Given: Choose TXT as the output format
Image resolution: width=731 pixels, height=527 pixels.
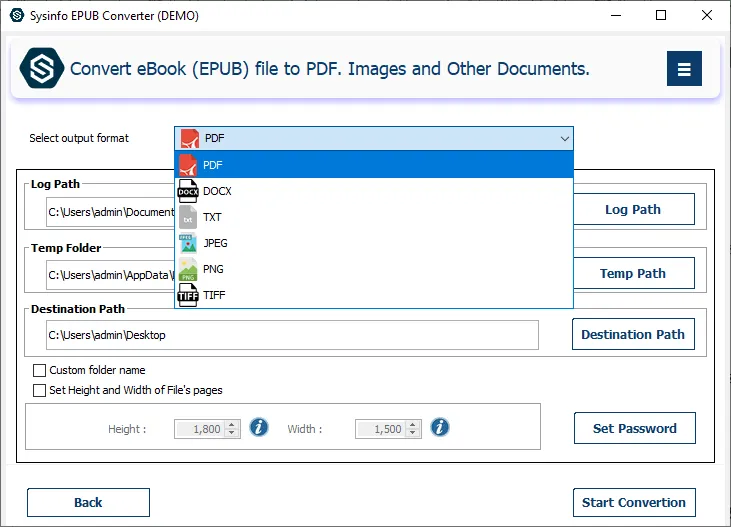Looking at the screenshot, I should coord(374,217).
